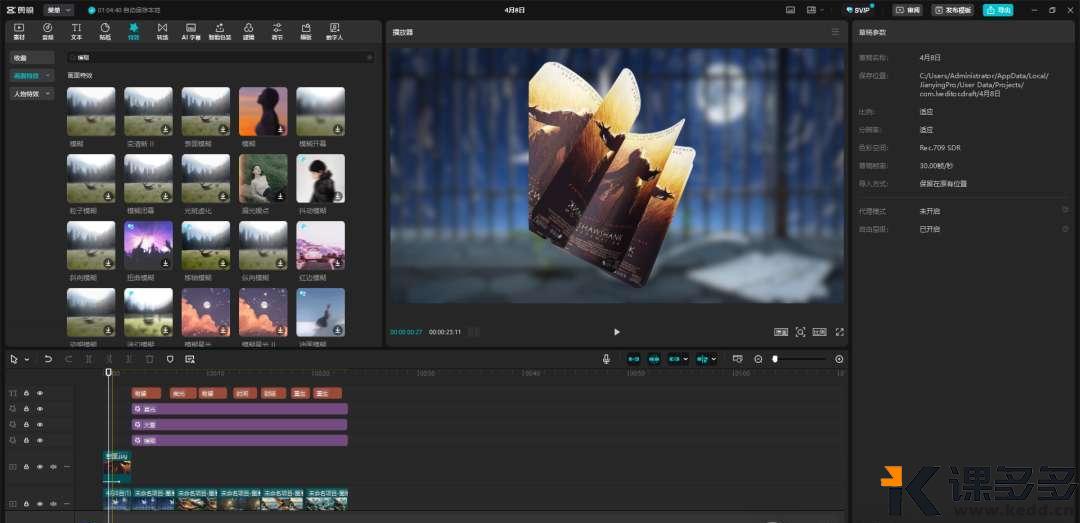This screenshot has height=523, width=1080.
Task: Hide the bottom main video track
Action: click(x=40, y=504)
